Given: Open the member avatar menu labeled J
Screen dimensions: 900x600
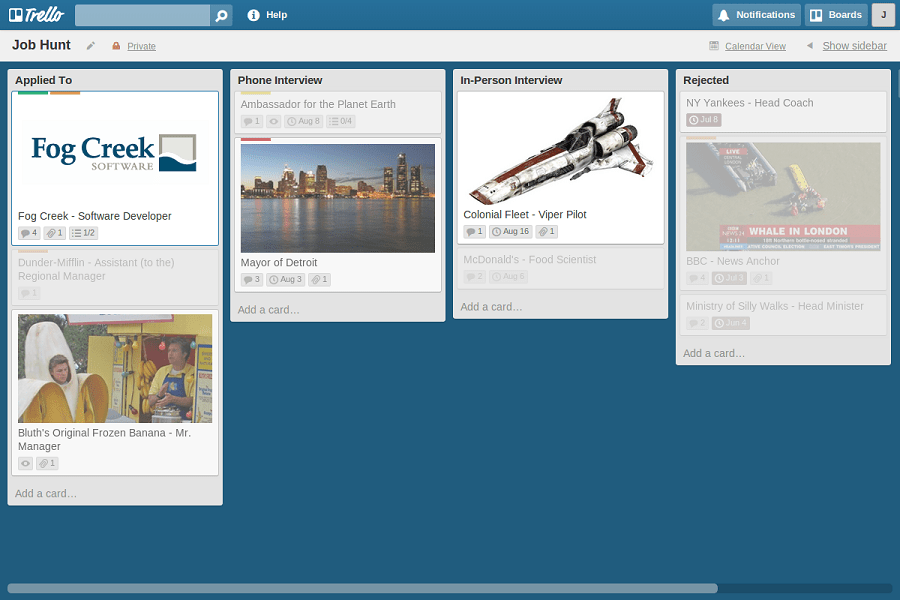Looking at the screenshot, I should coord(883,14).
